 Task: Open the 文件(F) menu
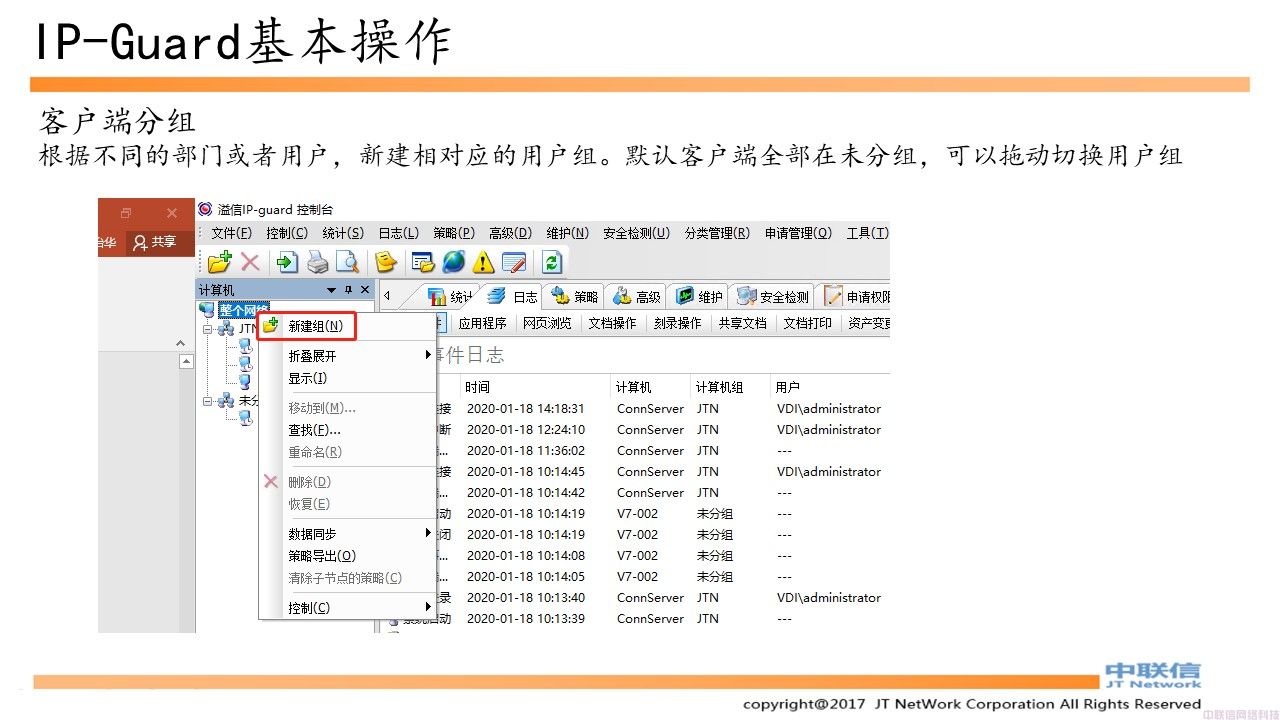pos(231,233)
